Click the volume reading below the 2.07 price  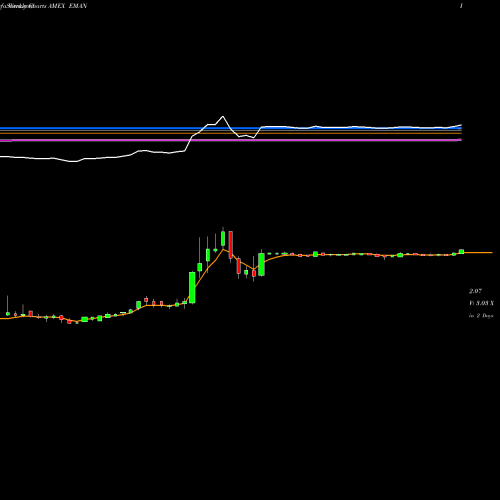(x=481, y=303)
